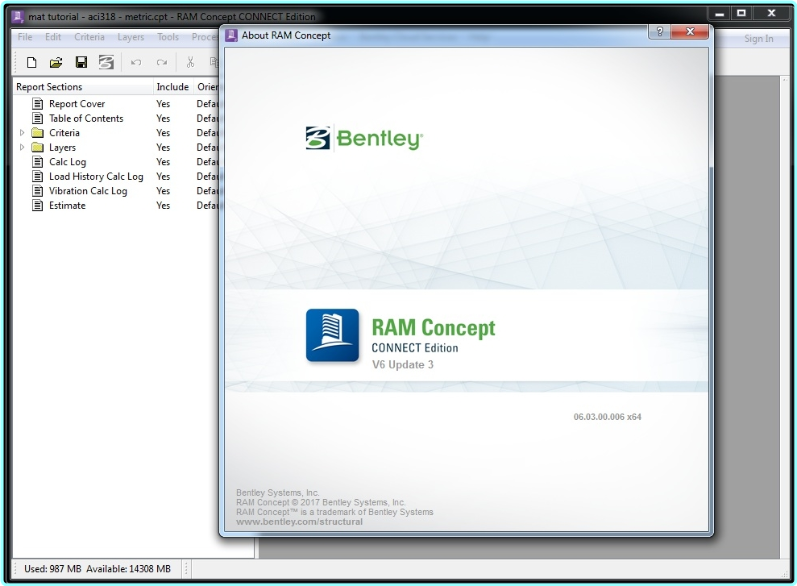Click the About dialog title icon

pyautogui.click(x=231, y=35)
